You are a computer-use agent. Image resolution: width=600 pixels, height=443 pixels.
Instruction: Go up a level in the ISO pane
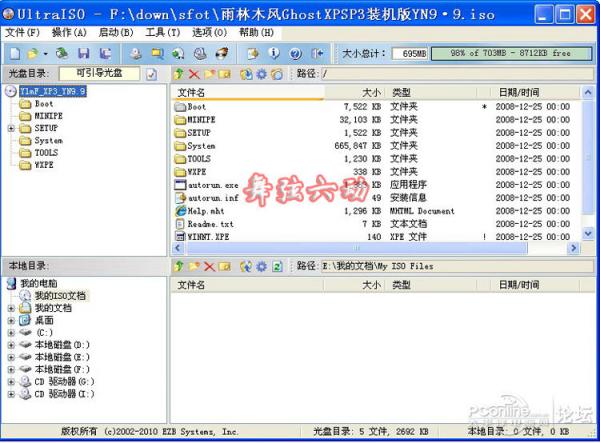pos(178,74)
